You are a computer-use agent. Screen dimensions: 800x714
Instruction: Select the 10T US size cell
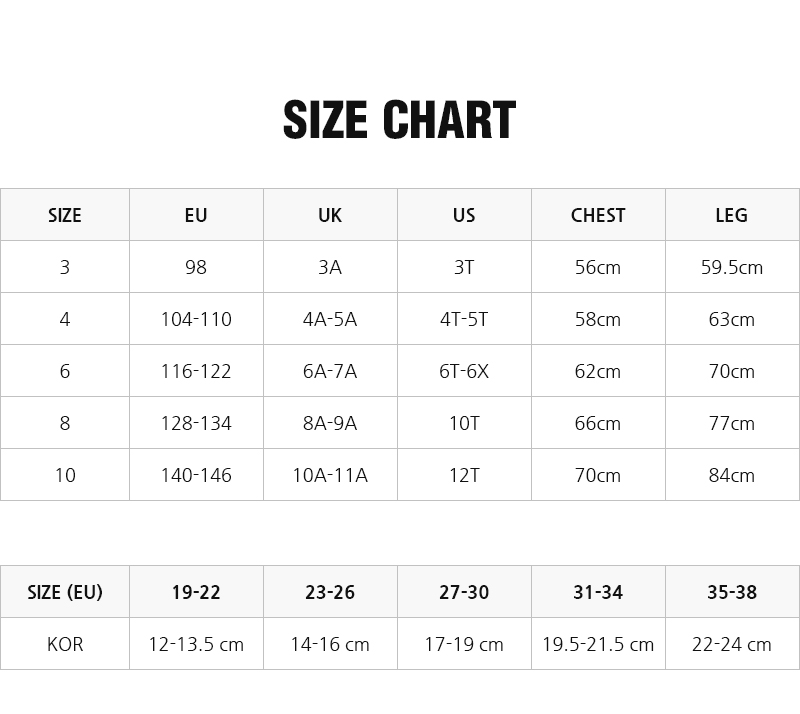(x=464, y=423)
